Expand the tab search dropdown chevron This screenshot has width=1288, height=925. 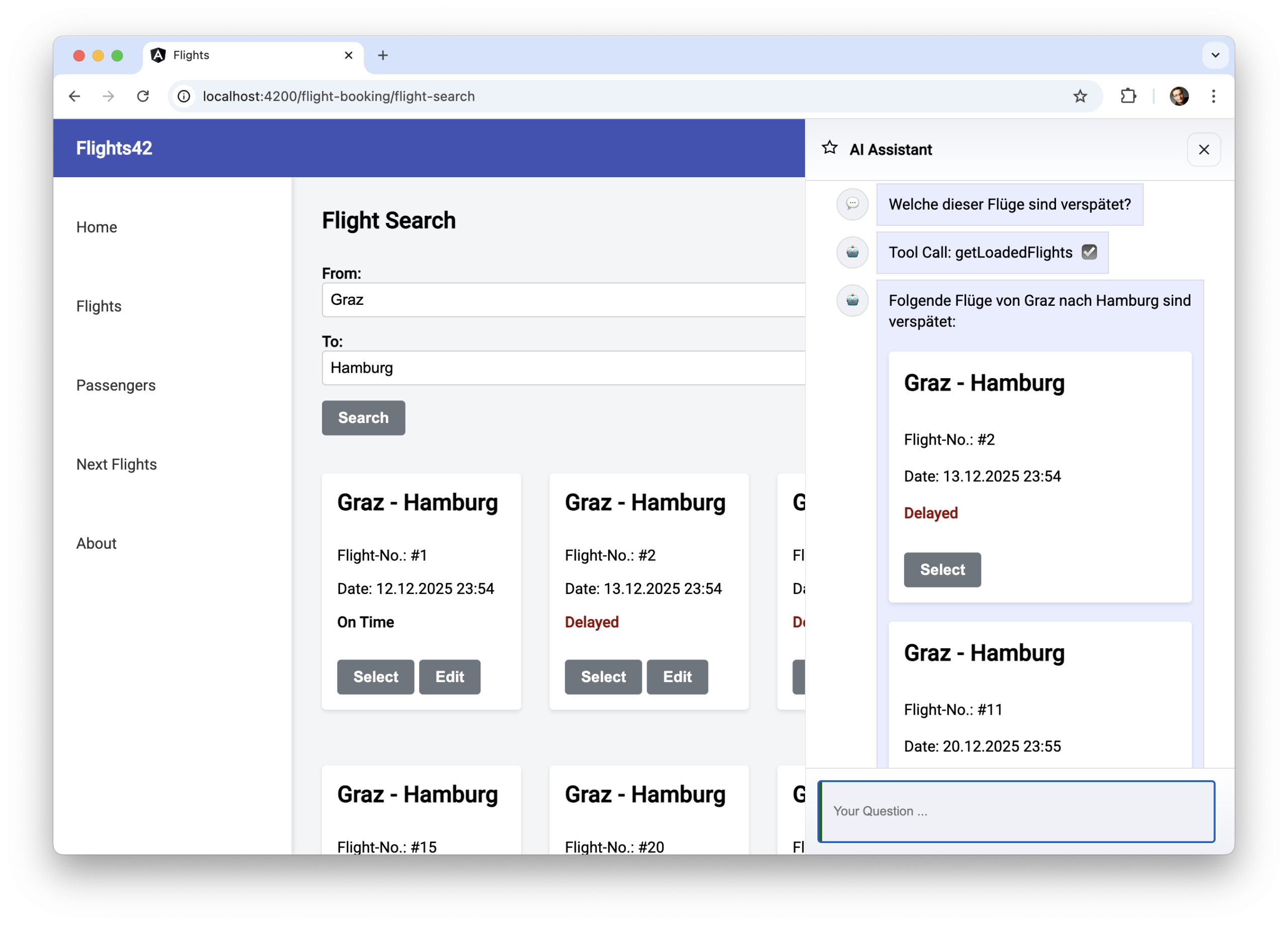(x=1215, y=55)
